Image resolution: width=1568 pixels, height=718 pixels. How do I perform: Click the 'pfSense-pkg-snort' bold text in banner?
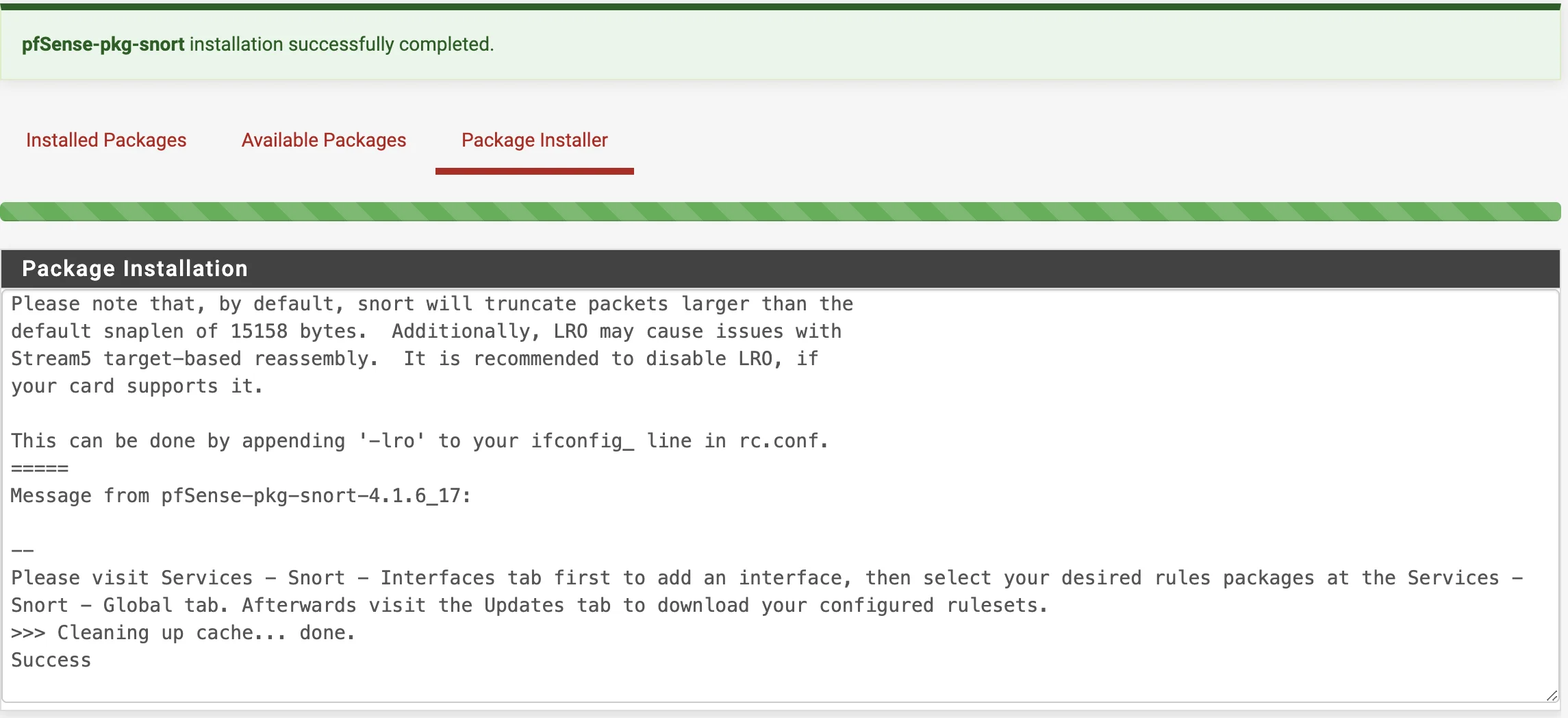(103, 45)
